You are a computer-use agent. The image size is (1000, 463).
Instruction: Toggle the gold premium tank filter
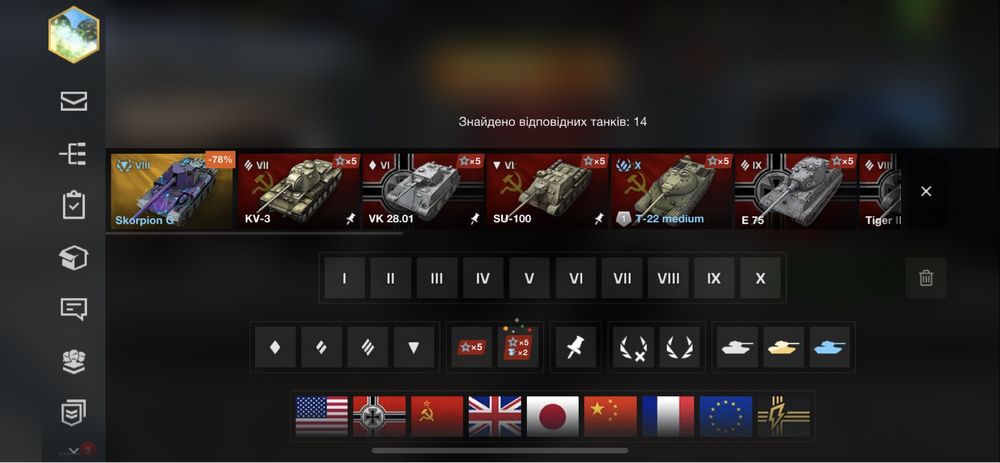[783, 348]
